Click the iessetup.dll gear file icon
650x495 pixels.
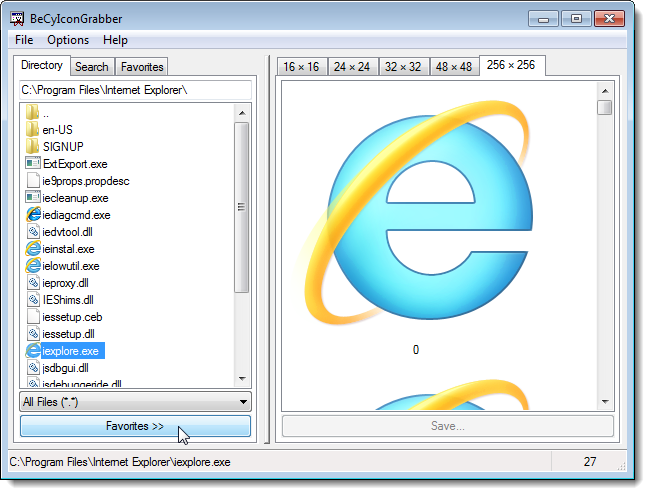point(33,334)
